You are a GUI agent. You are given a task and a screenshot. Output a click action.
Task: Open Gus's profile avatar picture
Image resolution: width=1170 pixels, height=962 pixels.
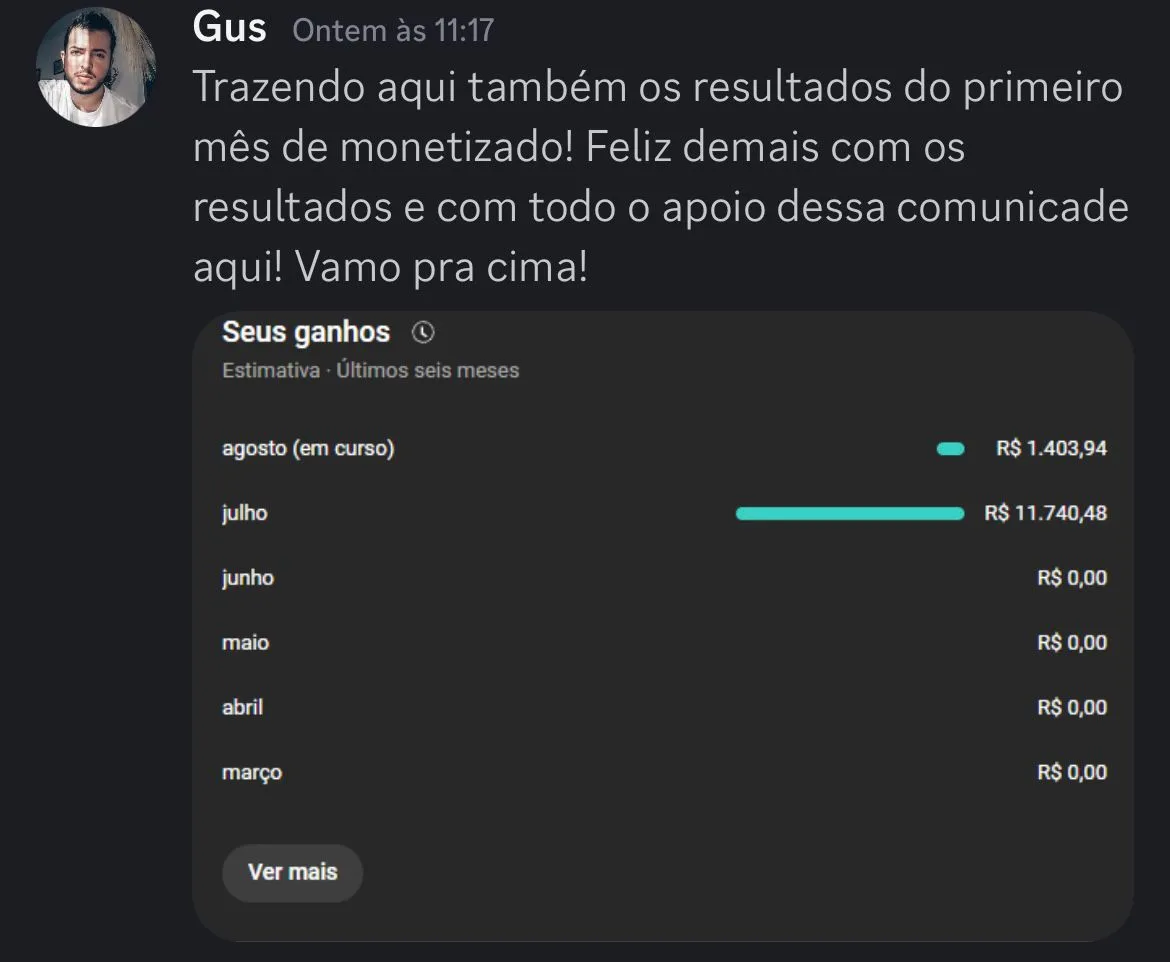(x=96, y=68)
